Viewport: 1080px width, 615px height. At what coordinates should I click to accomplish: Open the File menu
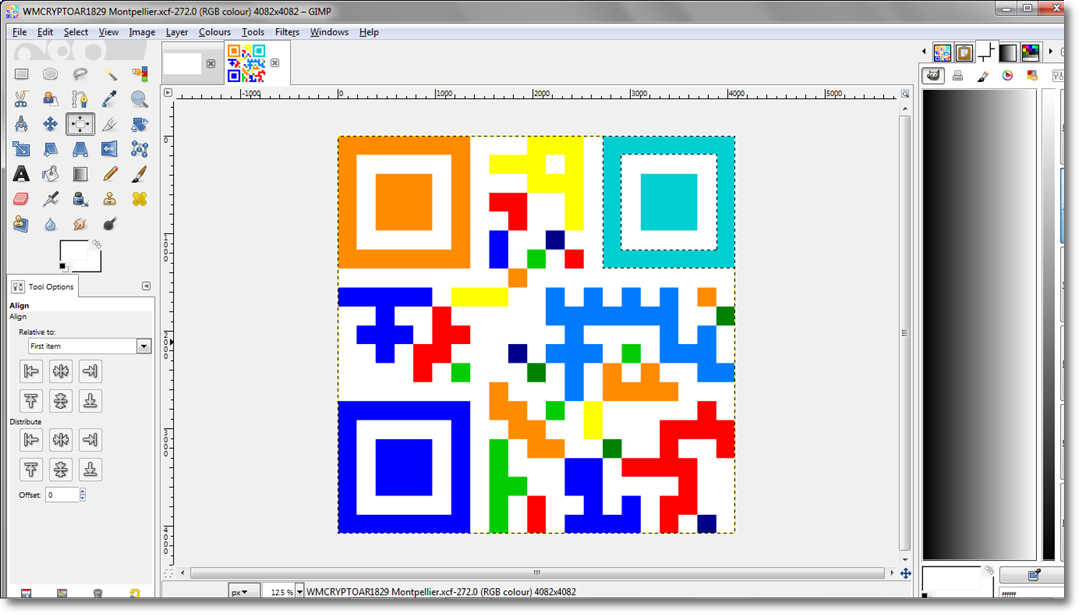(x=19, y=32)
